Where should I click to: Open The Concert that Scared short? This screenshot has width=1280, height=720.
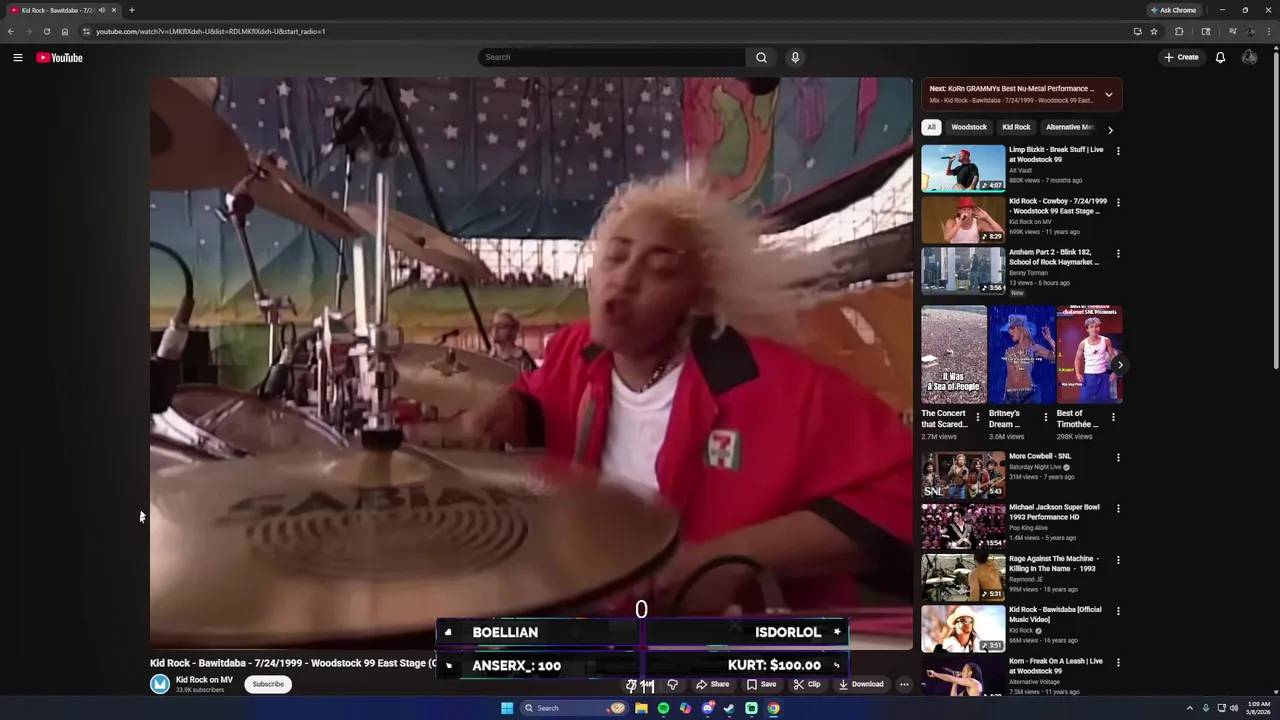953,355
